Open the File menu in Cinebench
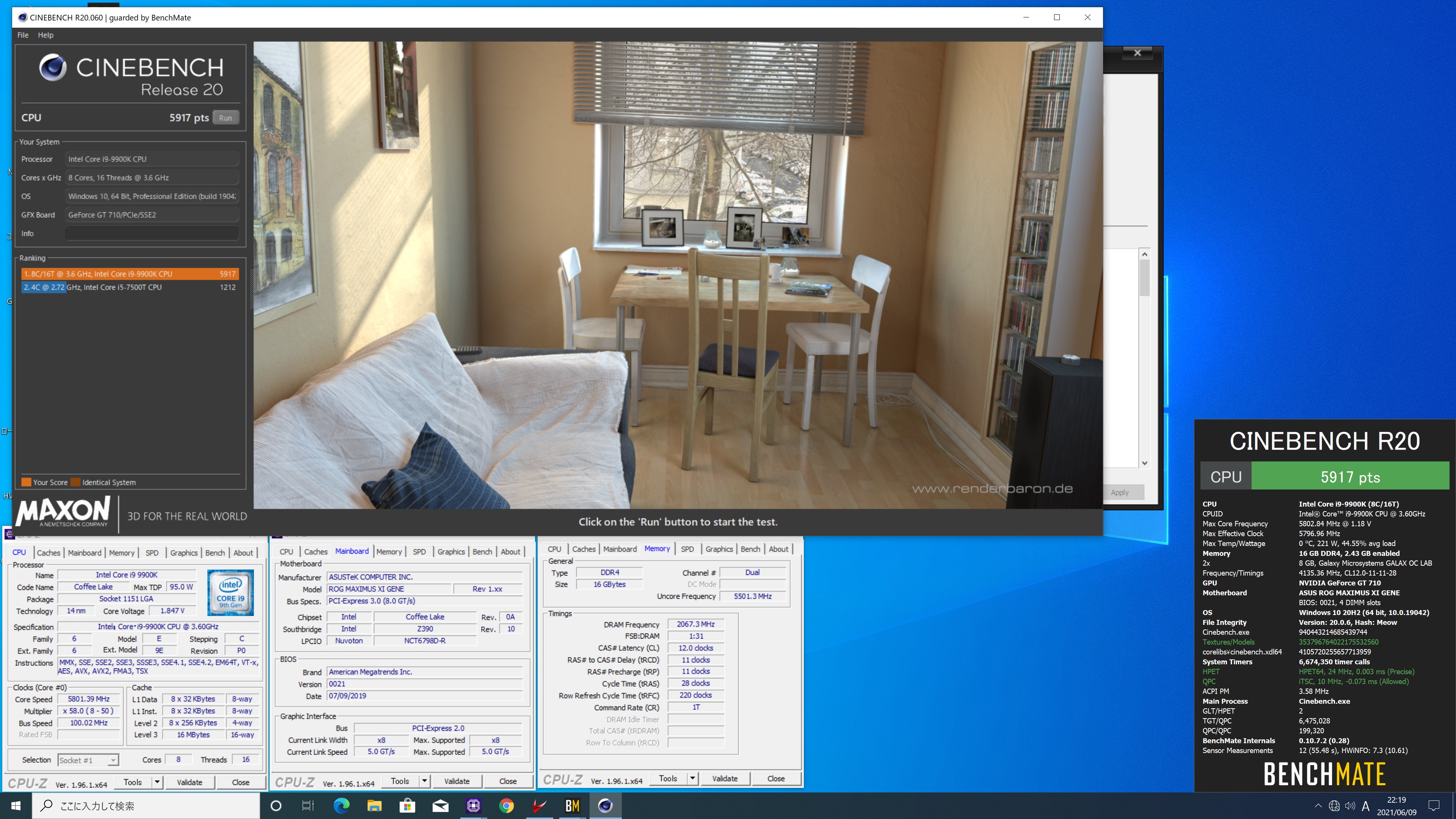1456x819 pixels. coord(23,35)
